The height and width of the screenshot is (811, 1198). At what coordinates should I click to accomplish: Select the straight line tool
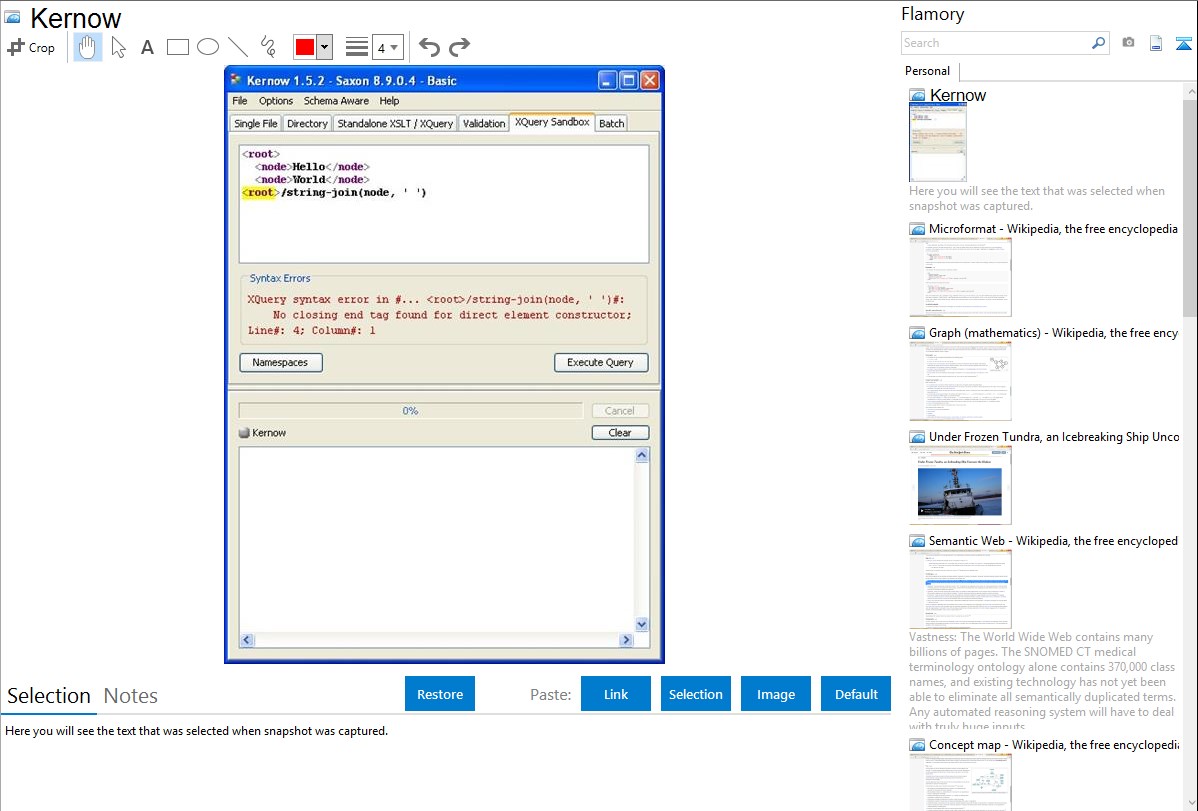click(238, 47)
